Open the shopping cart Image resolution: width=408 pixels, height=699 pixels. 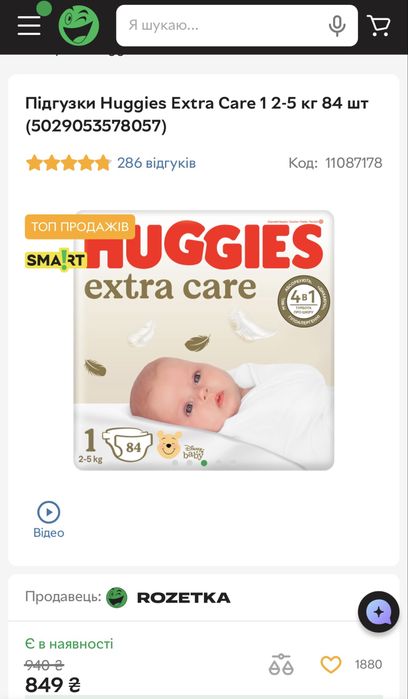click(x=379, y=26)
